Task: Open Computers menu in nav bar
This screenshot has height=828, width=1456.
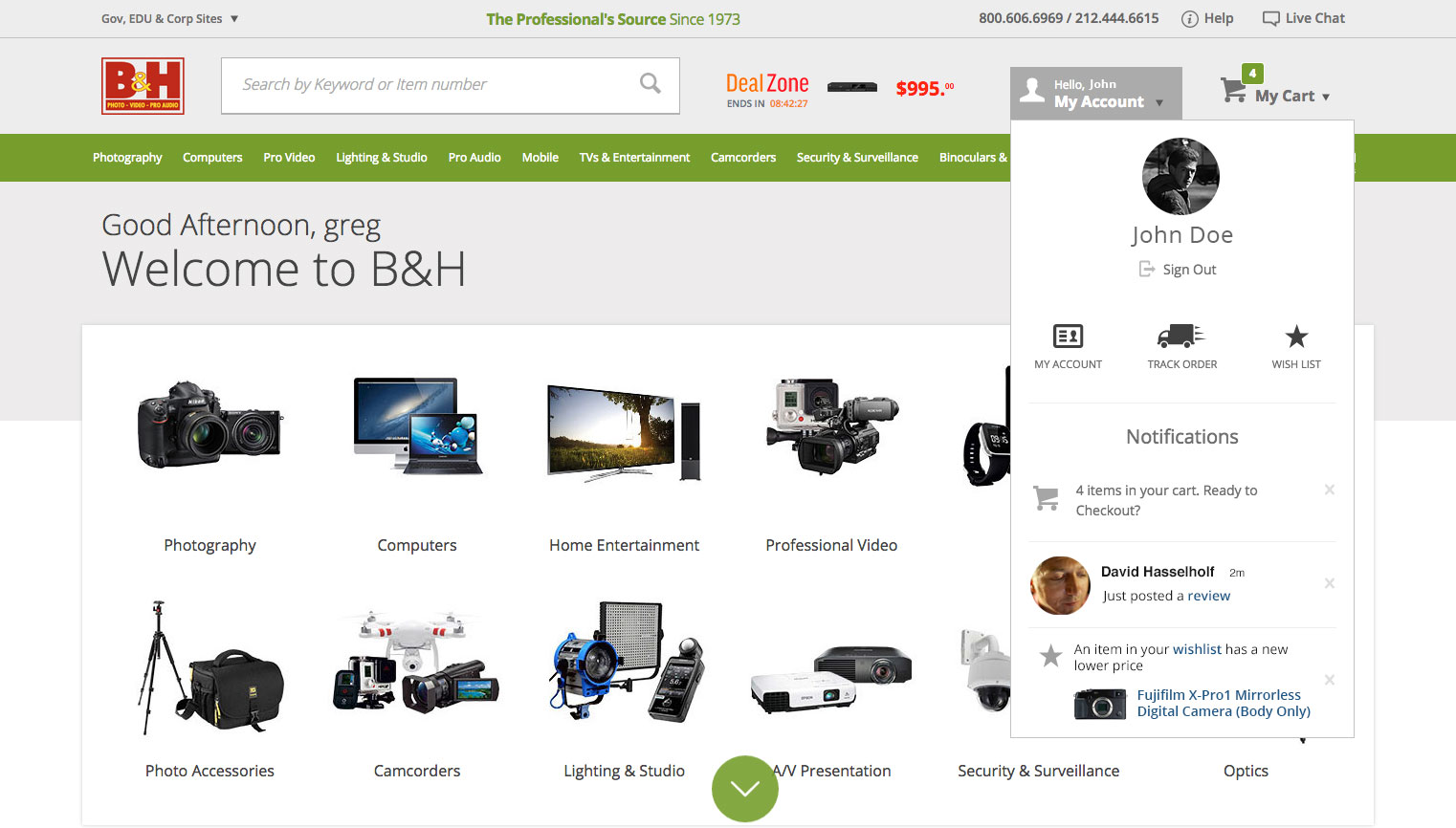Action: (x=212, y=158)
